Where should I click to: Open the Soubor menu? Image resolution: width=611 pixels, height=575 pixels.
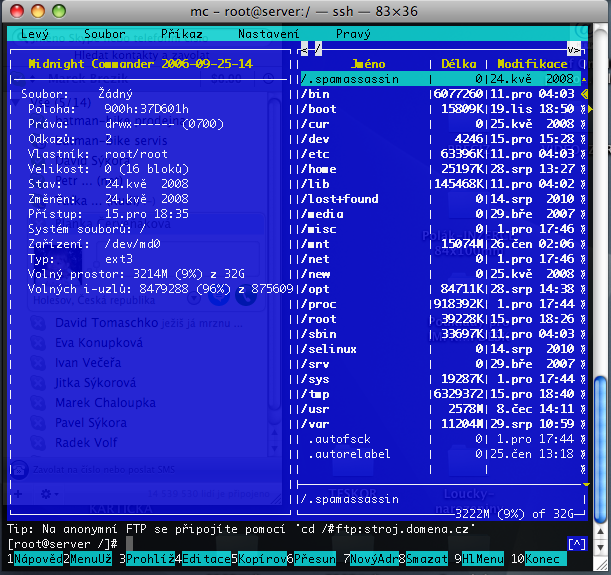point(105,33)
